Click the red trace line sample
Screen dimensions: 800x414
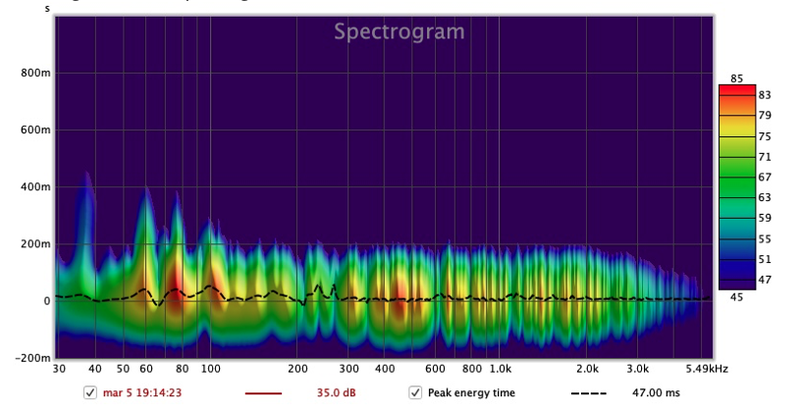264,393
